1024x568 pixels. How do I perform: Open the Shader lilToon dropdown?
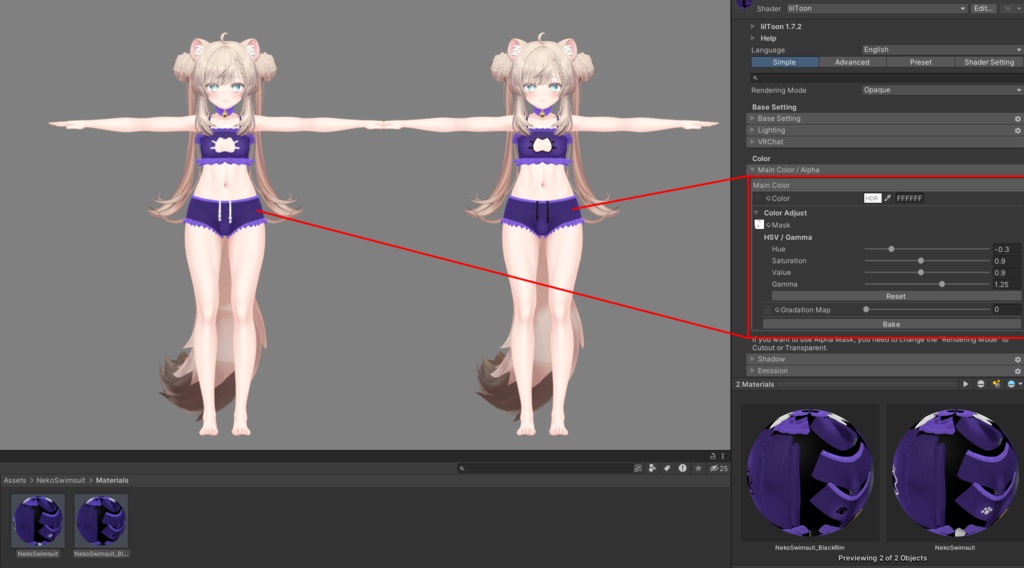point(876,8)
